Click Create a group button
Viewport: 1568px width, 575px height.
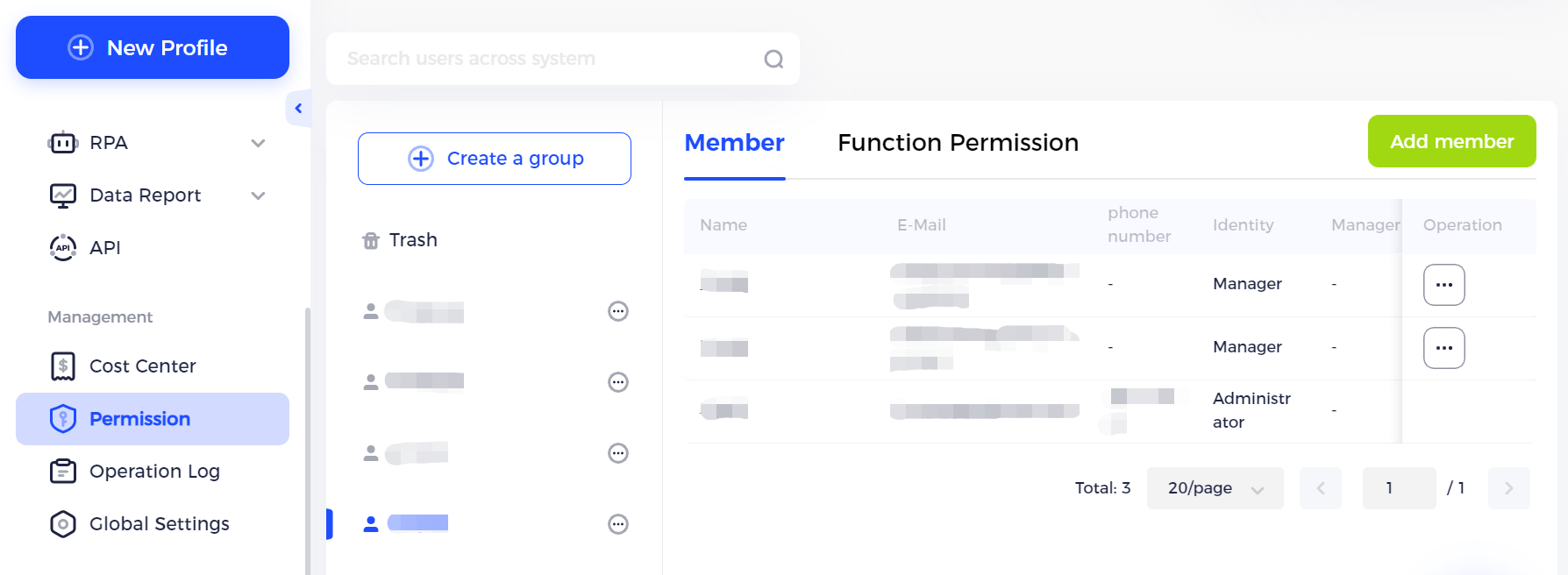click(495, 159)
